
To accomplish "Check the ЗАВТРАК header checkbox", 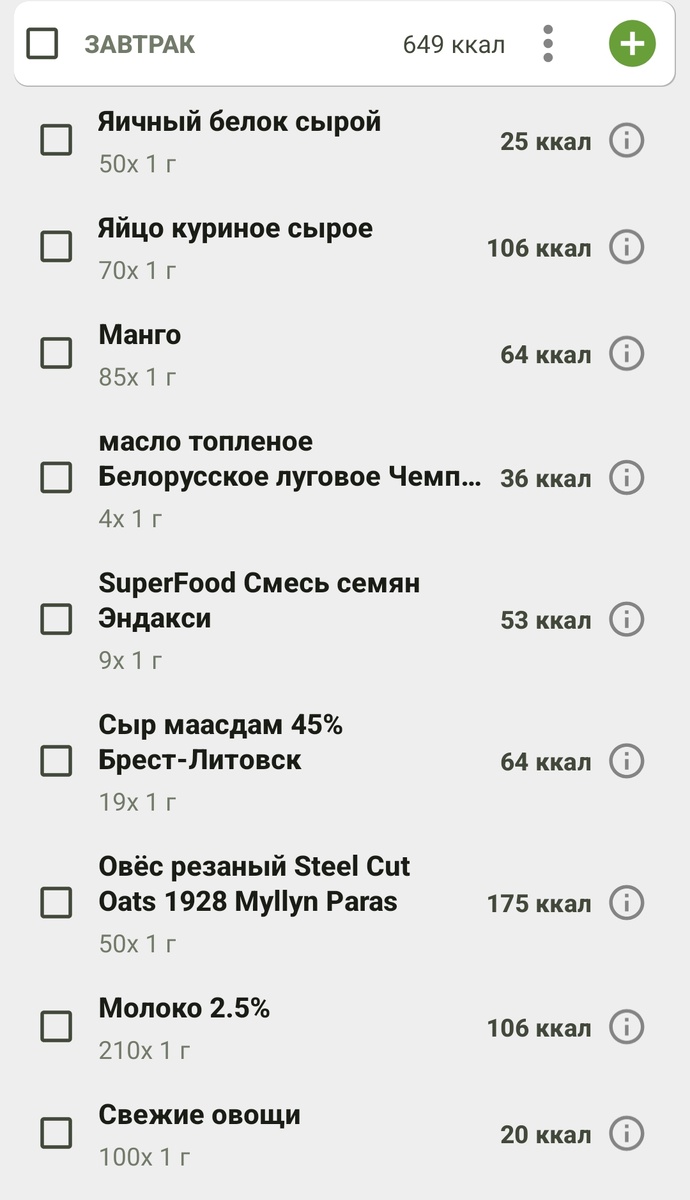I will point(41,44).
